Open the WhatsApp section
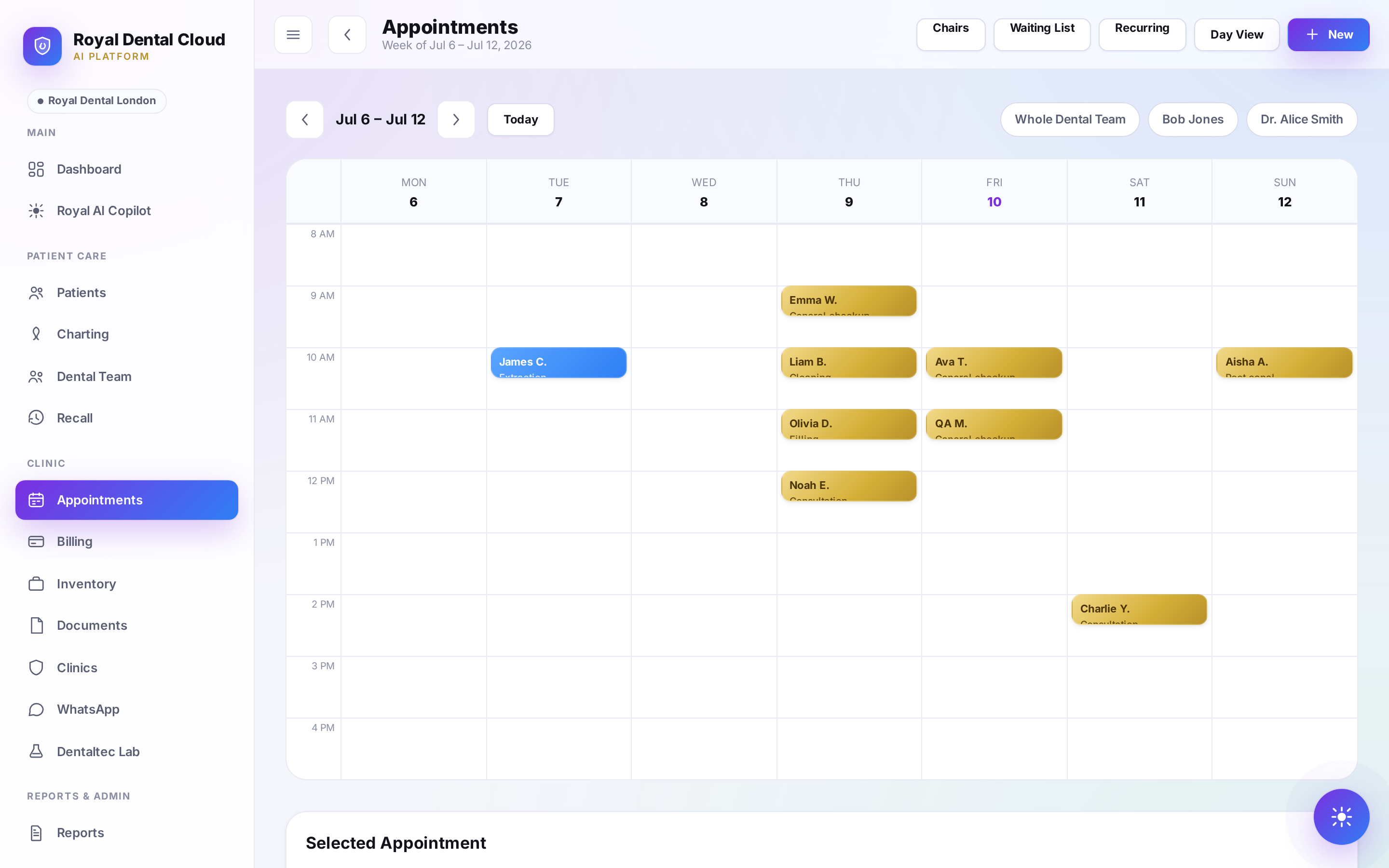Viewport: 1389px width, 868px height. (127, 709)
